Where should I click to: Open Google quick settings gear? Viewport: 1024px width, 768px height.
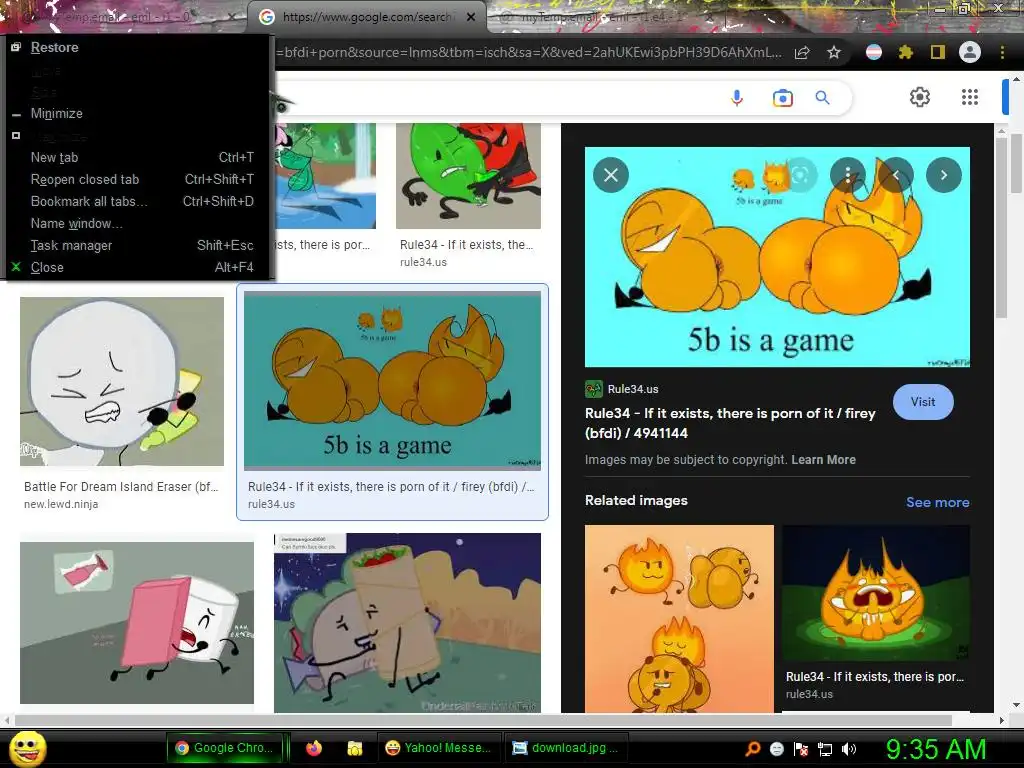[920, 97]
